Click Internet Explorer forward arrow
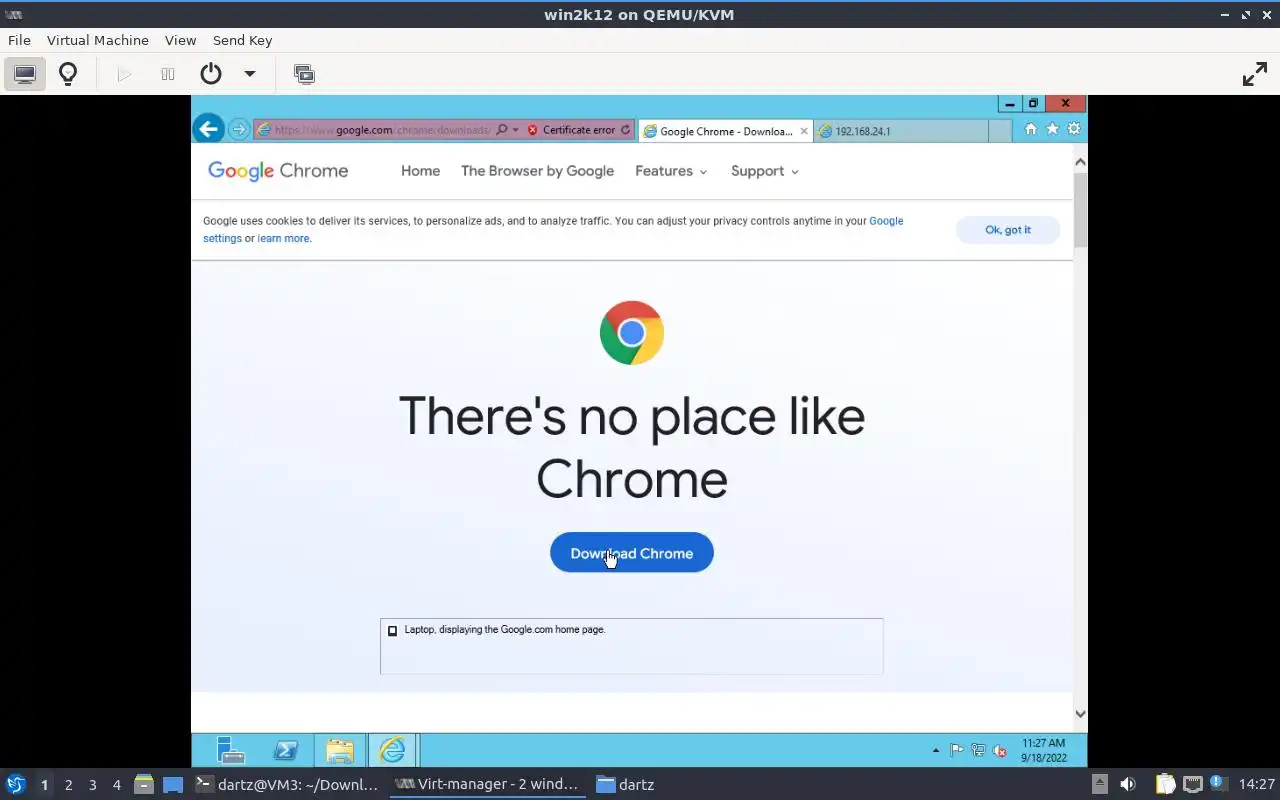This screenshot has width=1280, height=800. click(x=238, y=130)
